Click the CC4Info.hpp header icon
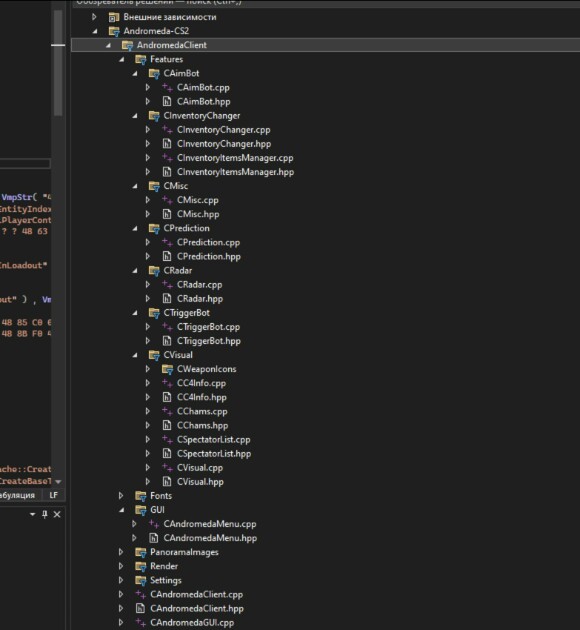The height and width of the screenshot is (630, 580). pos(167,397)
